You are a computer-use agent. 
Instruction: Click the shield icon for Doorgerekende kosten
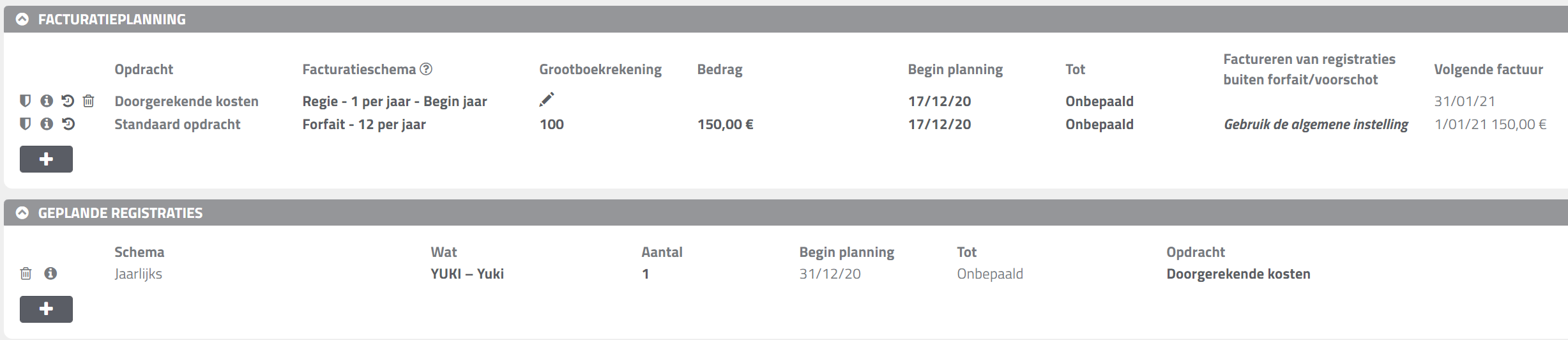tap(25, 101)
